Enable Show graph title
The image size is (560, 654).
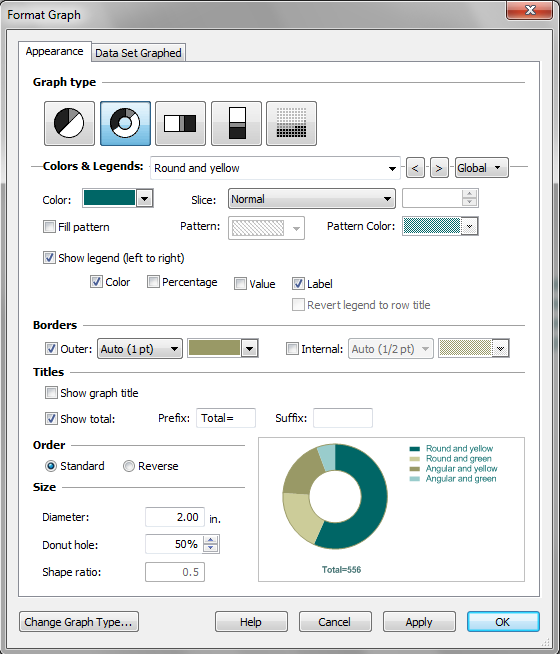pos(51,393)
